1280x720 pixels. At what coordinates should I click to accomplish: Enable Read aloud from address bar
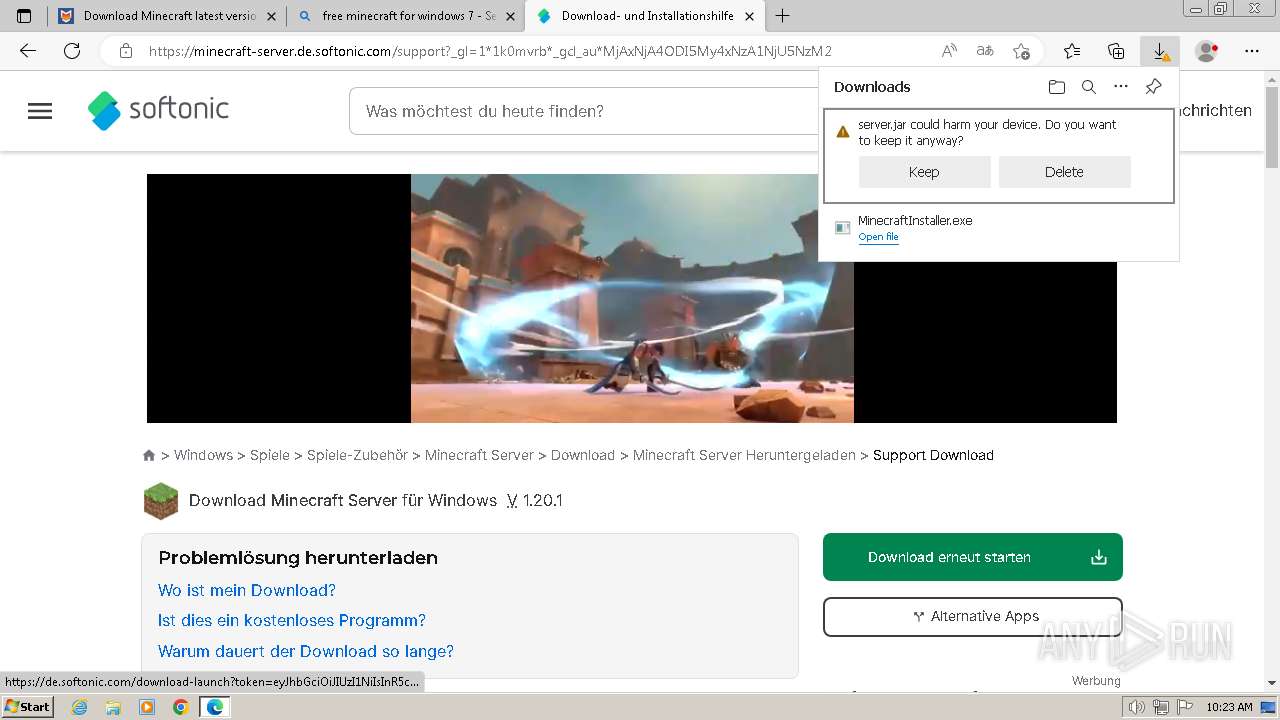click(x=949, y=51)
